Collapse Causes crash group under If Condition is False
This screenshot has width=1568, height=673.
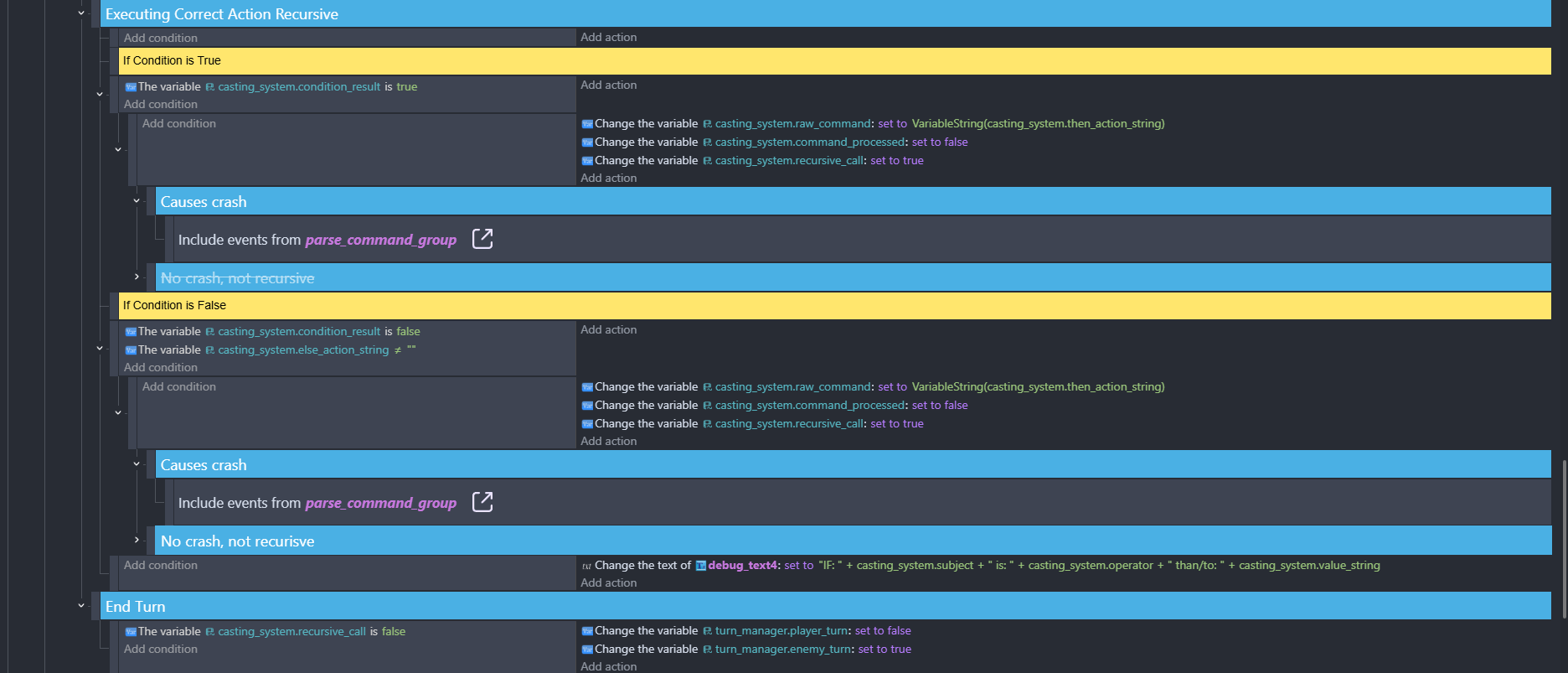click(x=137, y=464)
